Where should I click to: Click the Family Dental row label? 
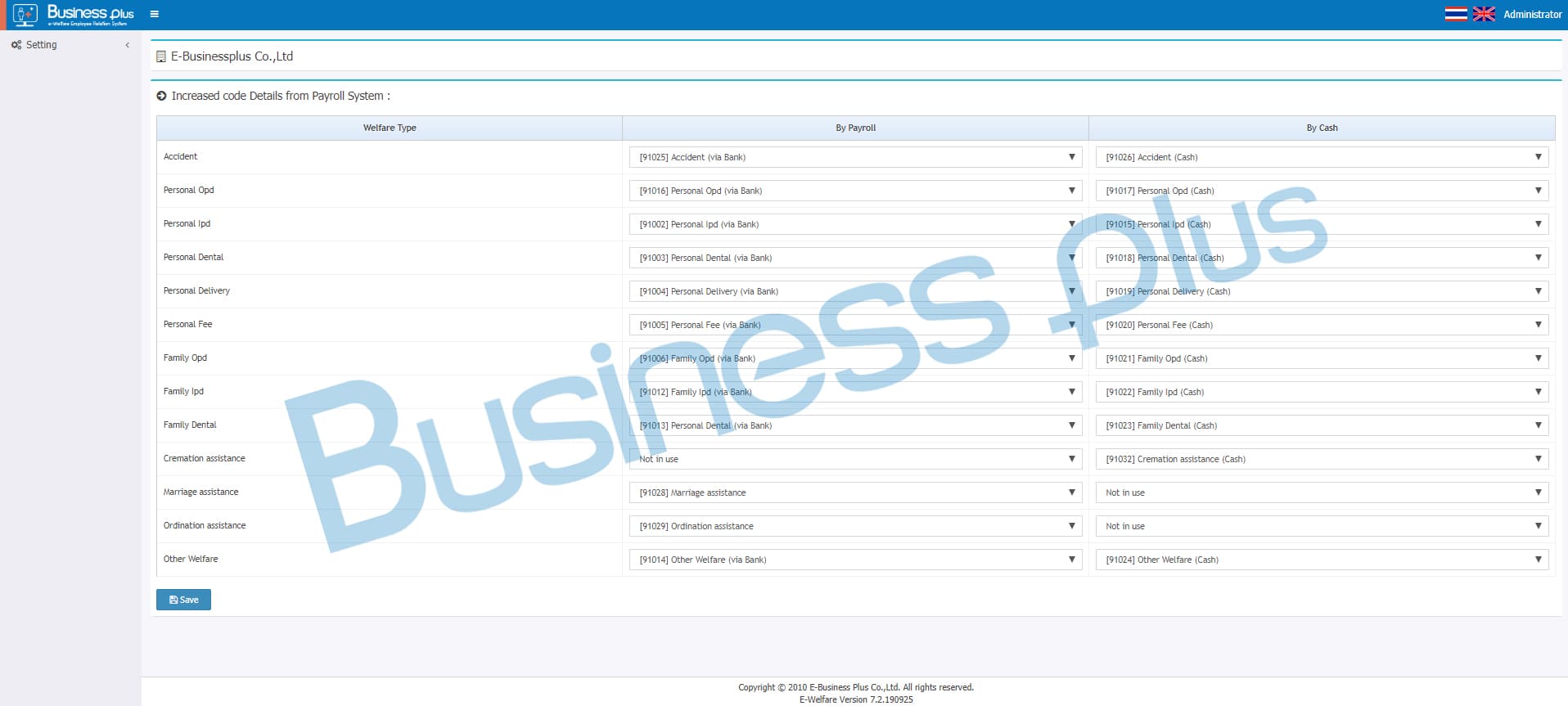coord(190,425)
